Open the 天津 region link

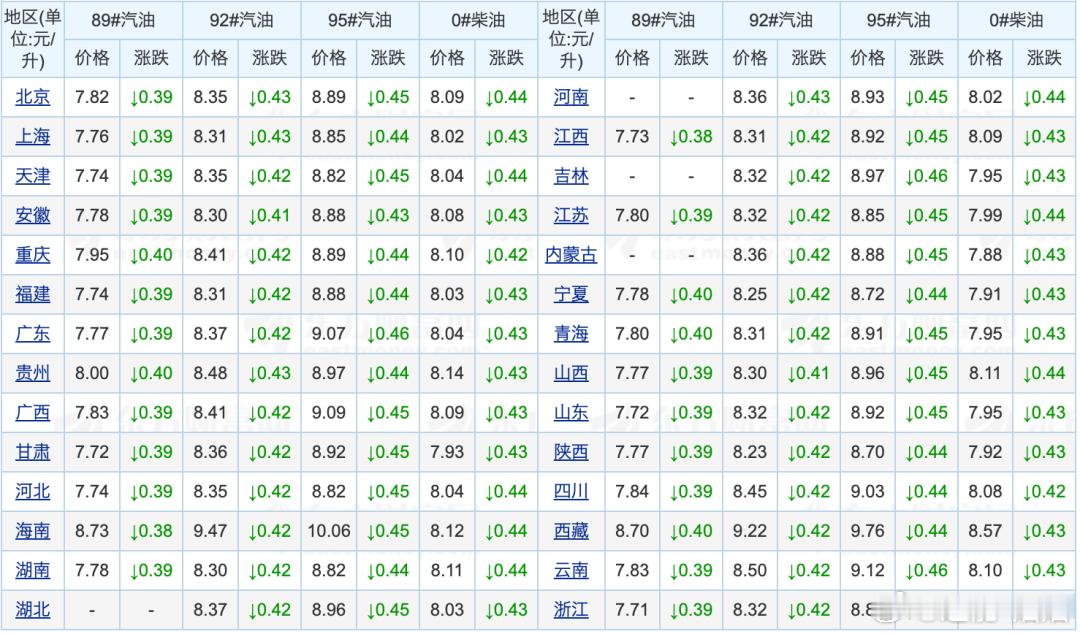point(32,176)
